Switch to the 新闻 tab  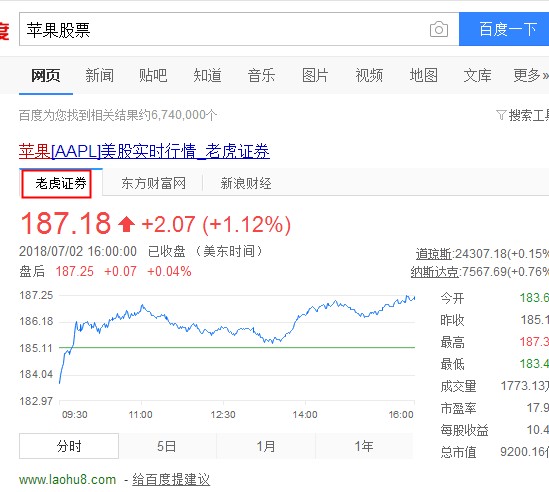pos(99,75)
